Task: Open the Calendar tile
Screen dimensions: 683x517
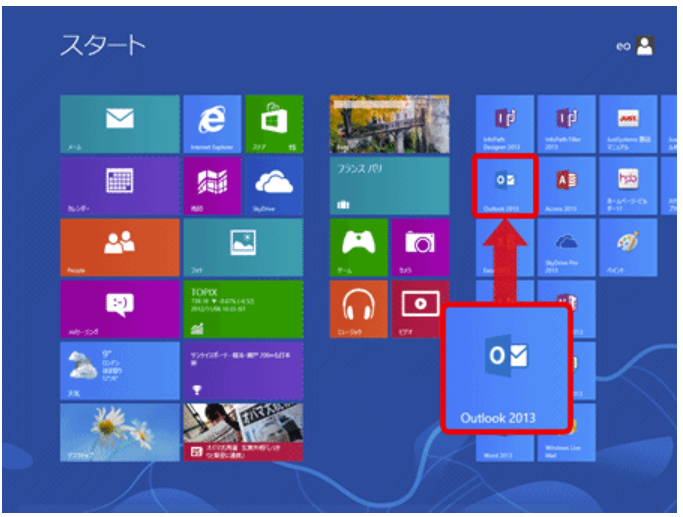Action: click(120, 186)
